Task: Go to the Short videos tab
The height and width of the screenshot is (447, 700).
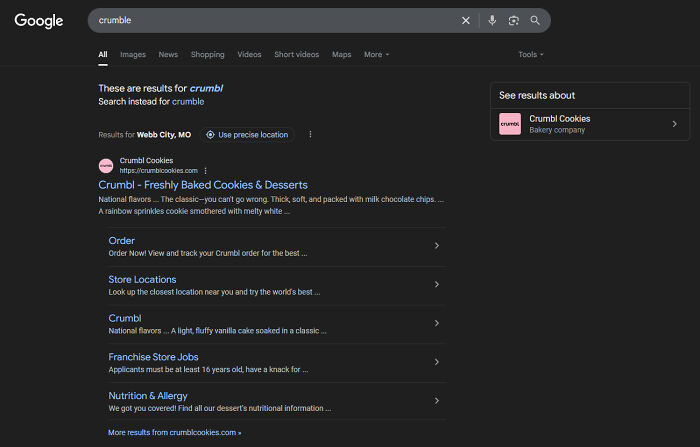Action: [296, 54]
